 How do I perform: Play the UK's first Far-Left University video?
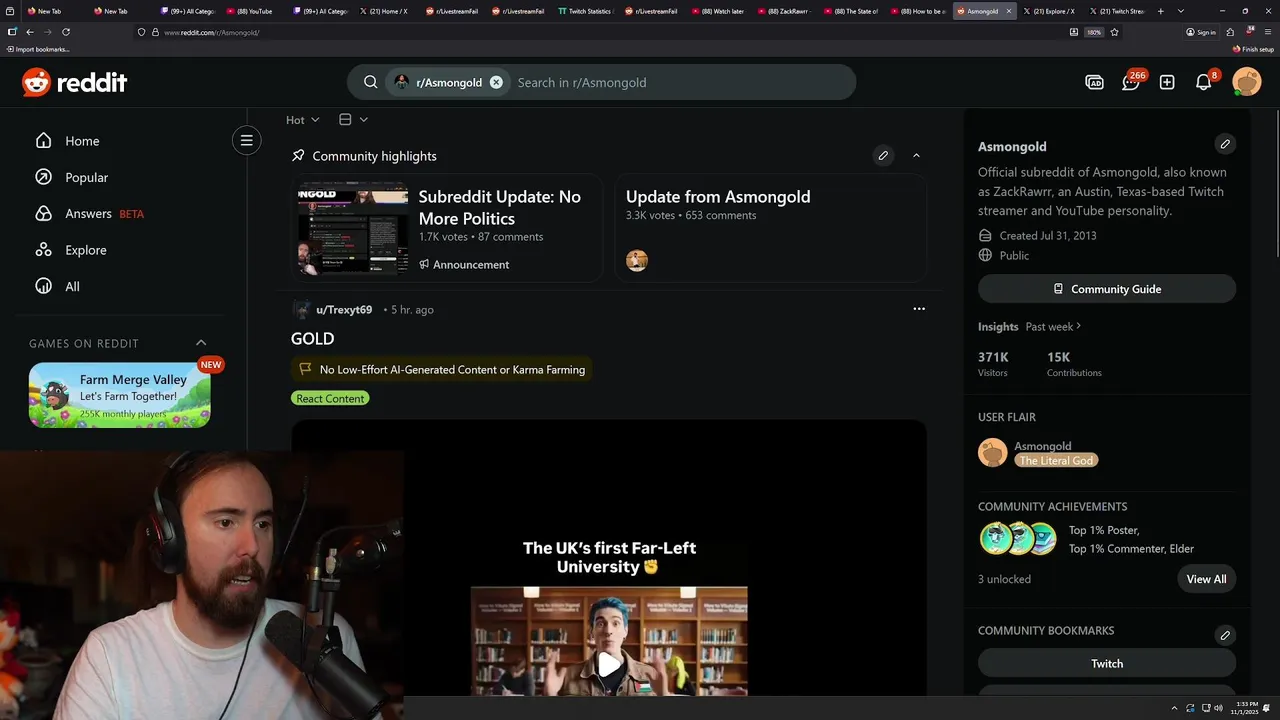(x=609, y=664)
